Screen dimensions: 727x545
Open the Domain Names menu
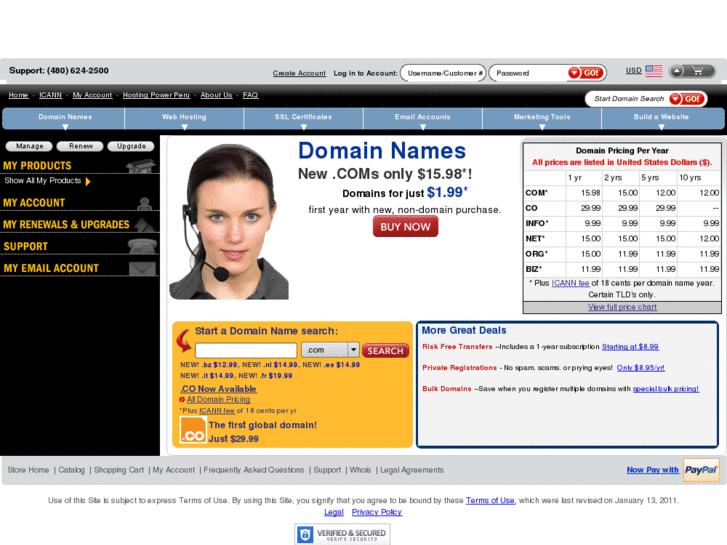tap(64, 119)
